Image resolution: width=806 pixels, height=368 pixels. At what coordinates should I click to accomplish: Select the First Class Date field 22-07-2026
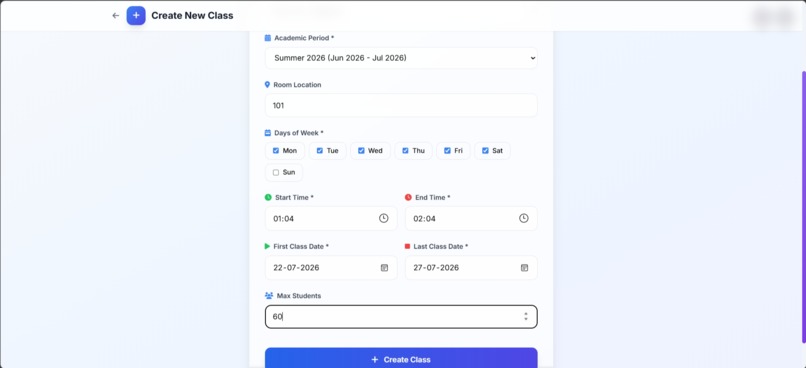331,268
